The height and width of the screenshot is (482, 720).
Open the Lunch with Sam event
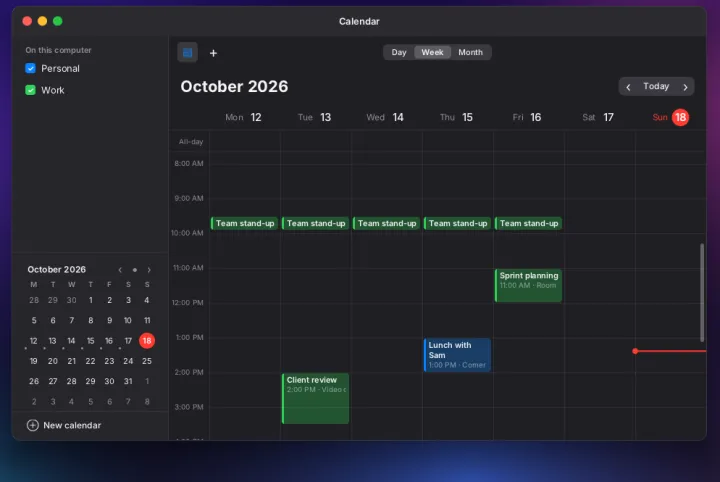pyautogui.click(x=457, y=355)
